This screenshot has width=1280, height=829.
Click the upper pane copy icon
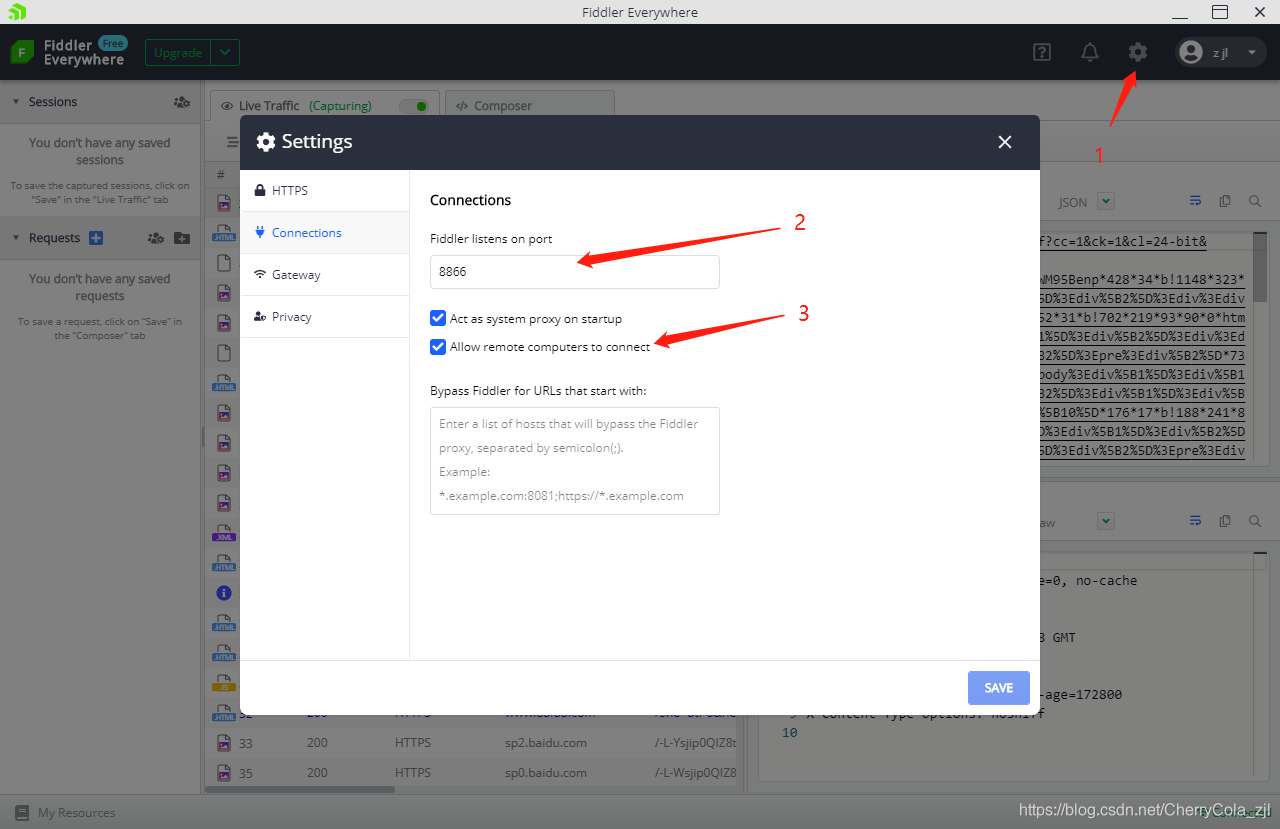coord(1225,201)
